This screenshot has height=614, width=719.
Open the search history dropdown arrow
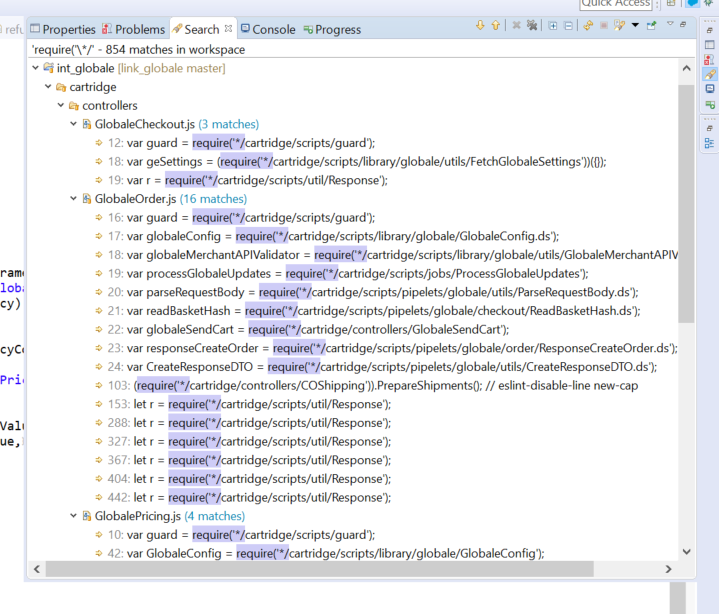click(x=635, y=25)
